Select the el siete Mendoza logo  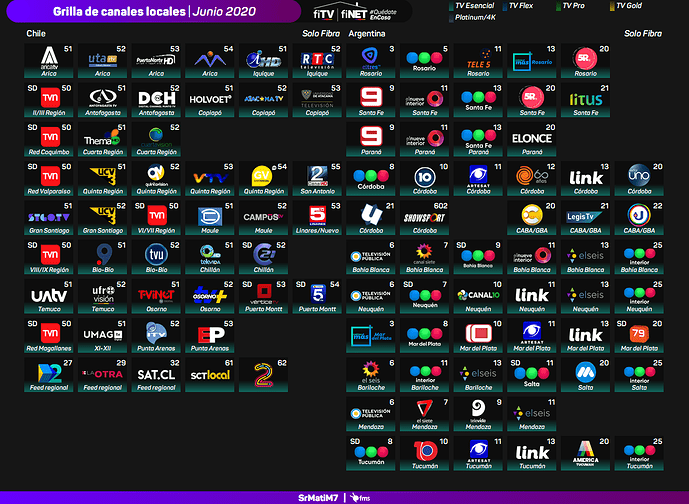click(424, 411)
